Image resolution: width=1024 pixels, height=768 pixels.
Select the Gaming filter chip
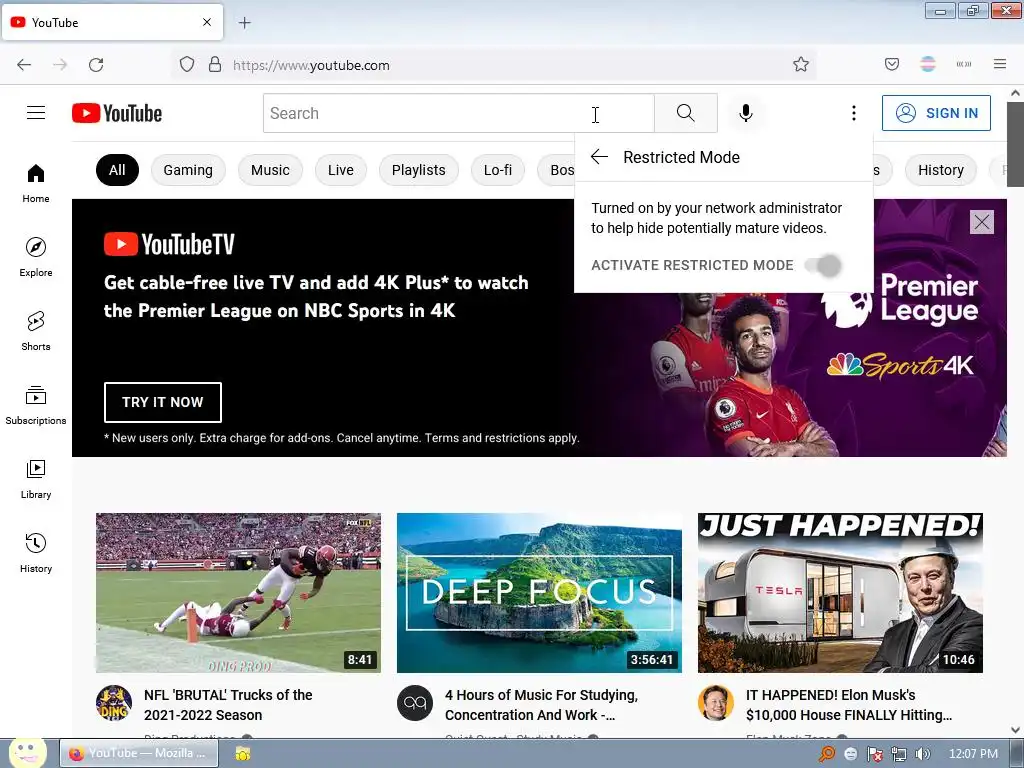(x=188, y=170)
